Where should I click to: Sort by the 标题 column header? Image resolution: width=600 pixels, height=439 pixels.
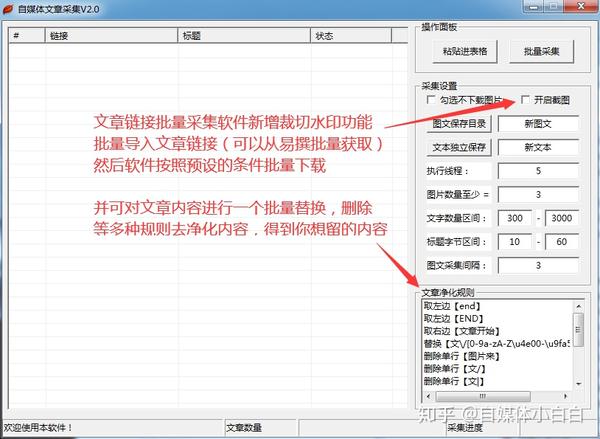[244, 36]
